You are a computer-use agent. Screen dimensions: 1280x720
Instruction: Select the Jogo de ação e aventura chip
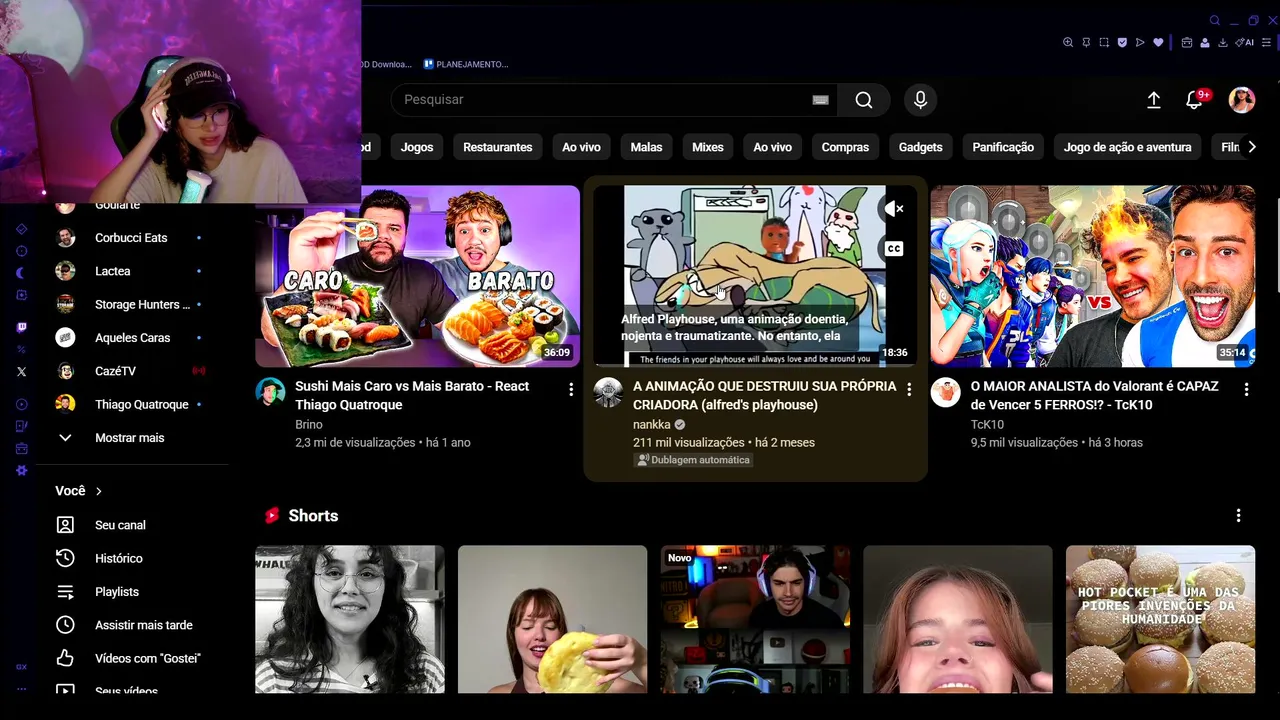pyautogui.click(x=1127, y=147)
